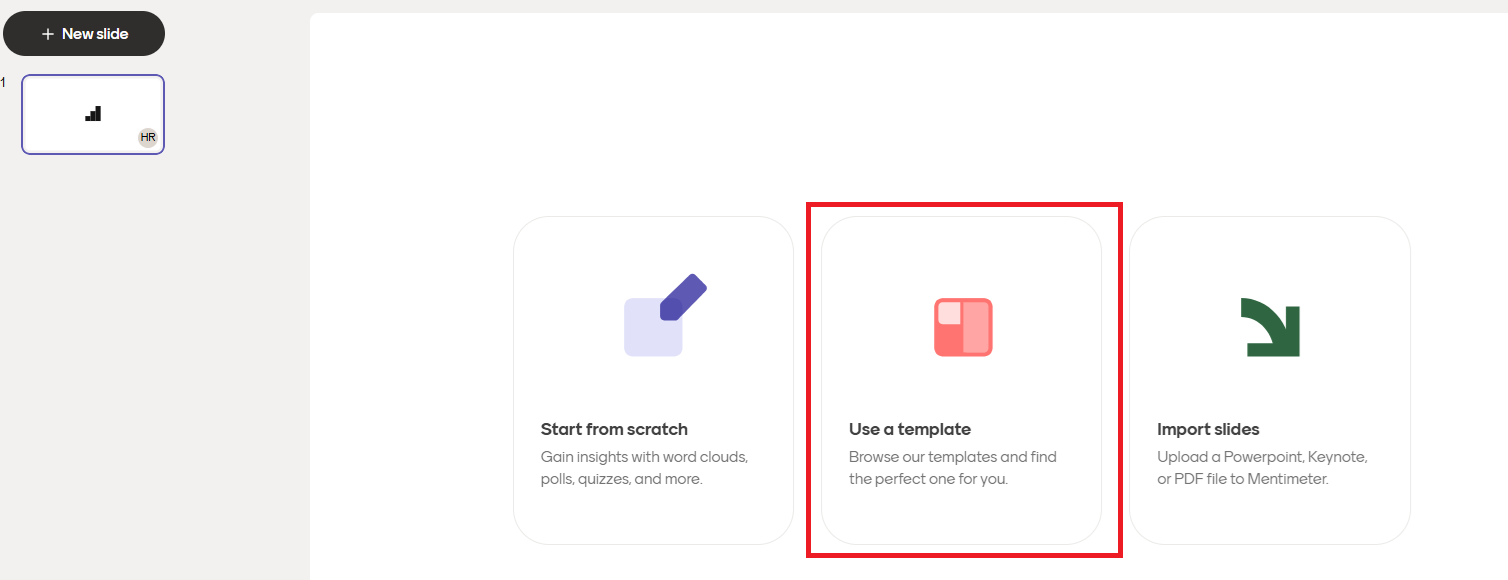This screenshot has width=1508, height=580.
Task: Click the slide number 1 label
Action: pos(3,83)
